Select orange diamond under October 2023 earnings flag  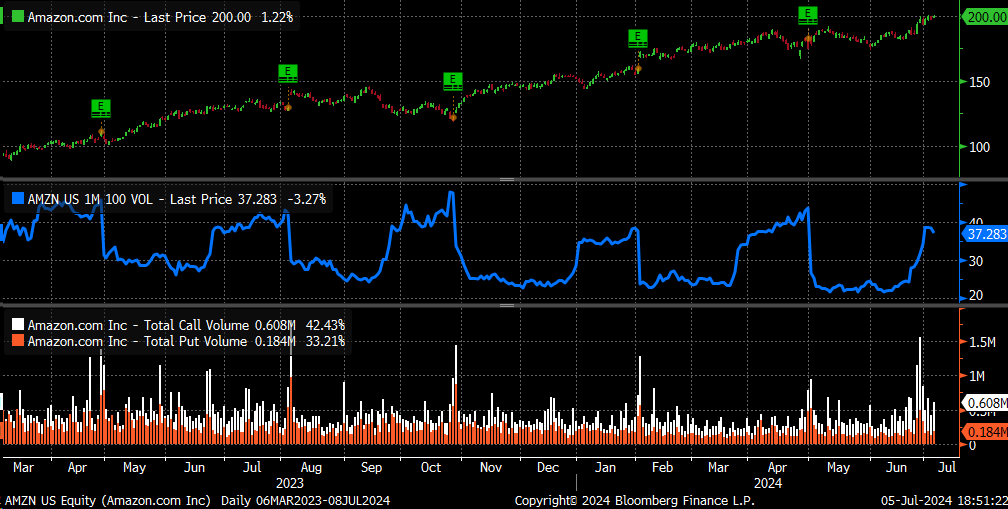453,117
